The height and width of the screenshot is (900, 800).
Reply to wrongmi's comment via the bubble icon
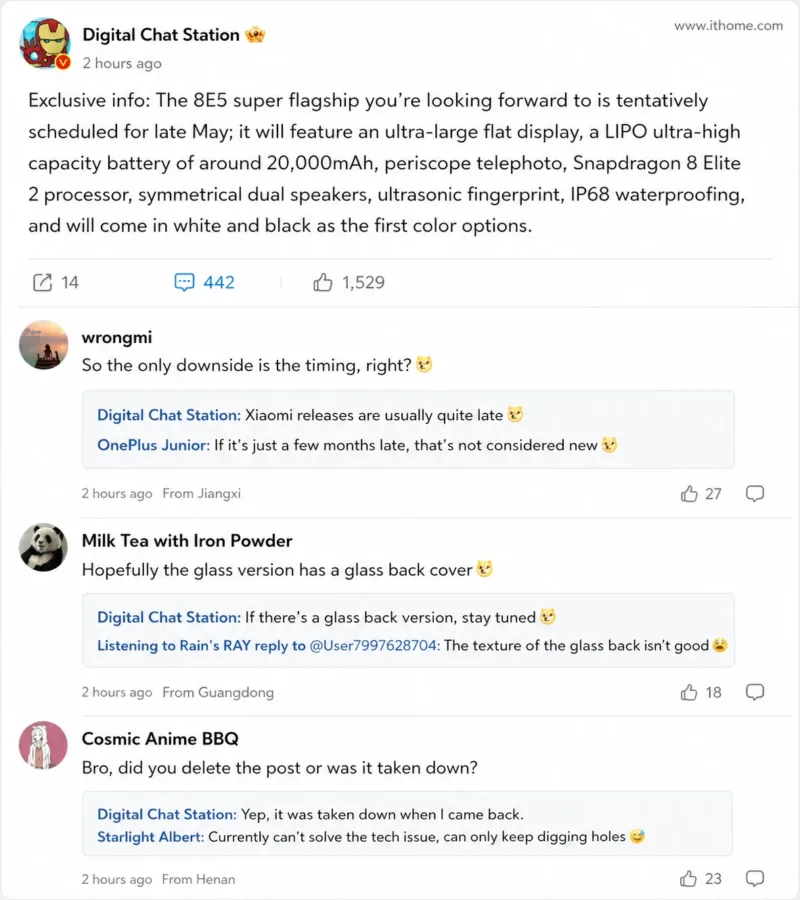(x=756, y=493)
